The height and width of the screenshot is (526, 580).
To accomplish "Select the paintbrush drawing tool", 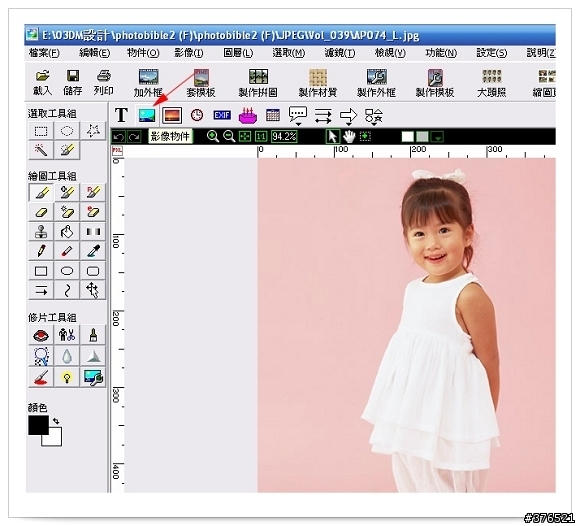I will 41,192.
